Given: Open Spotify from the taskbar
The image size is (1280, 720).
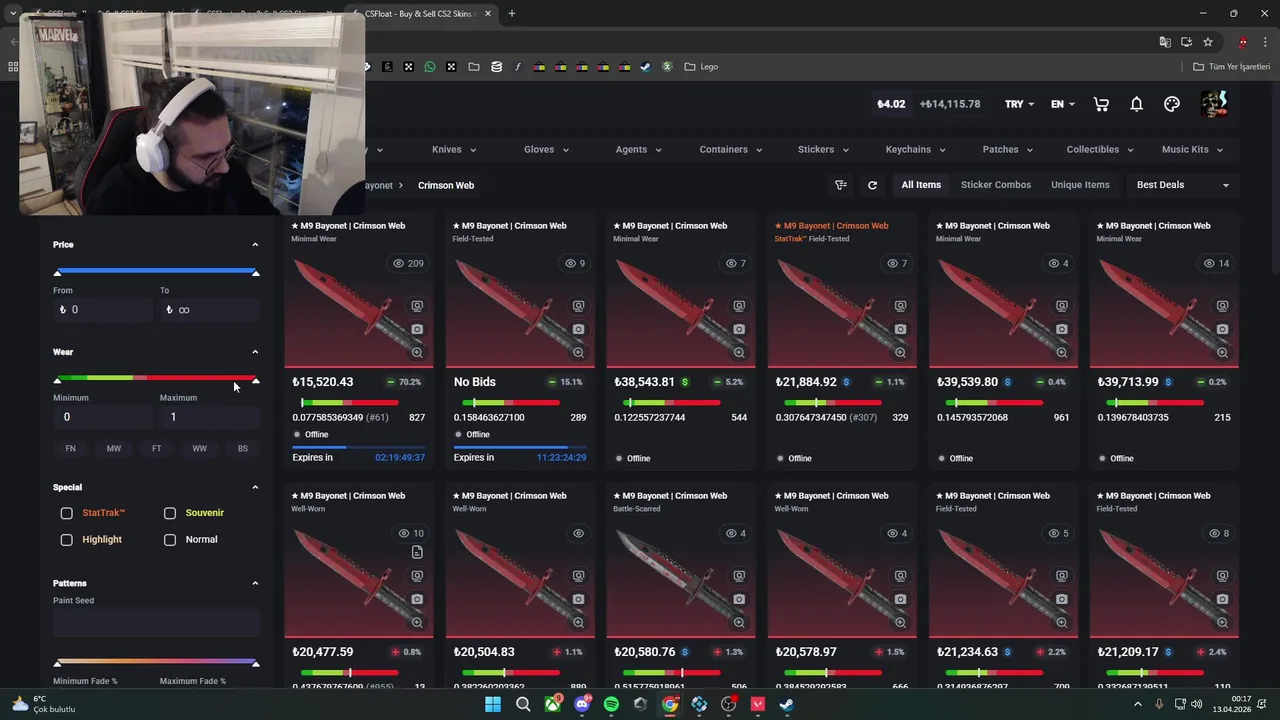Looking at the screenshot, I should click(611, 704).
